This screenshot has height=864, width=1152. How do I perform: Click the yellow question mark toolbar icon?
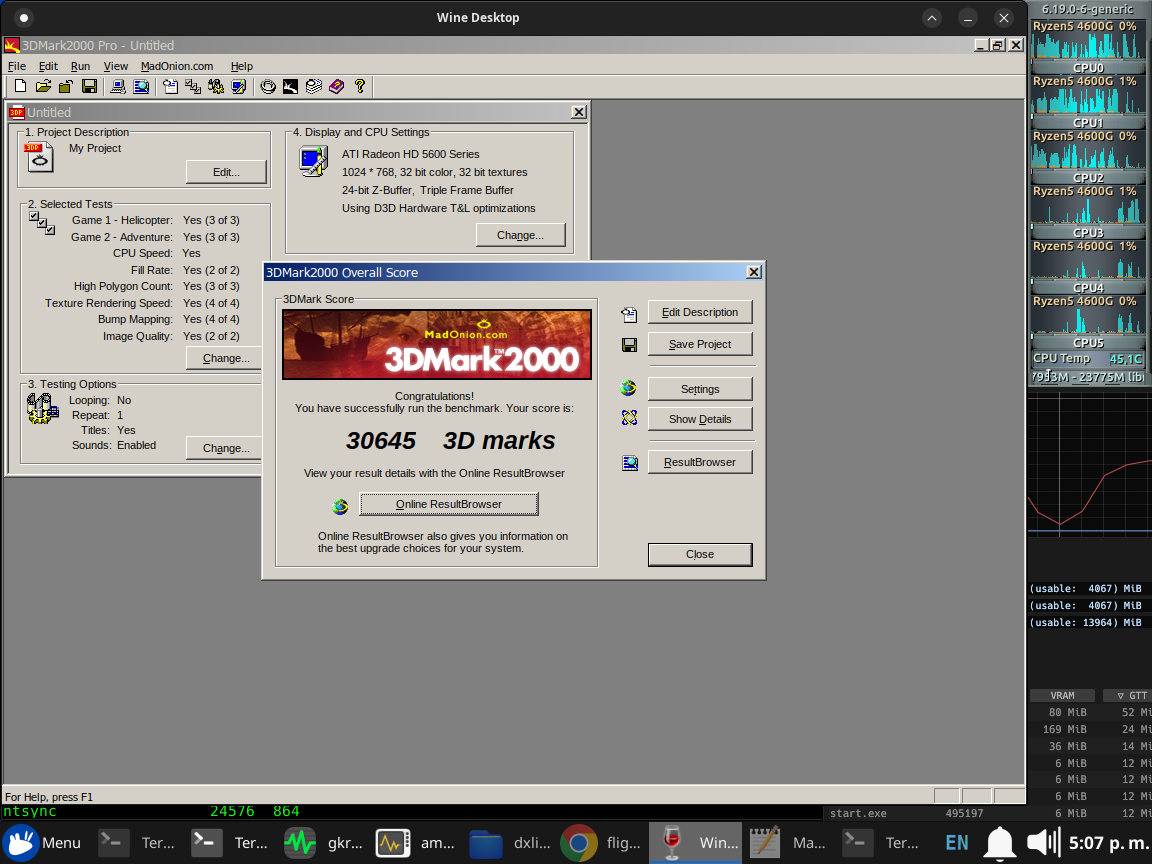click(x=360, y=87)
